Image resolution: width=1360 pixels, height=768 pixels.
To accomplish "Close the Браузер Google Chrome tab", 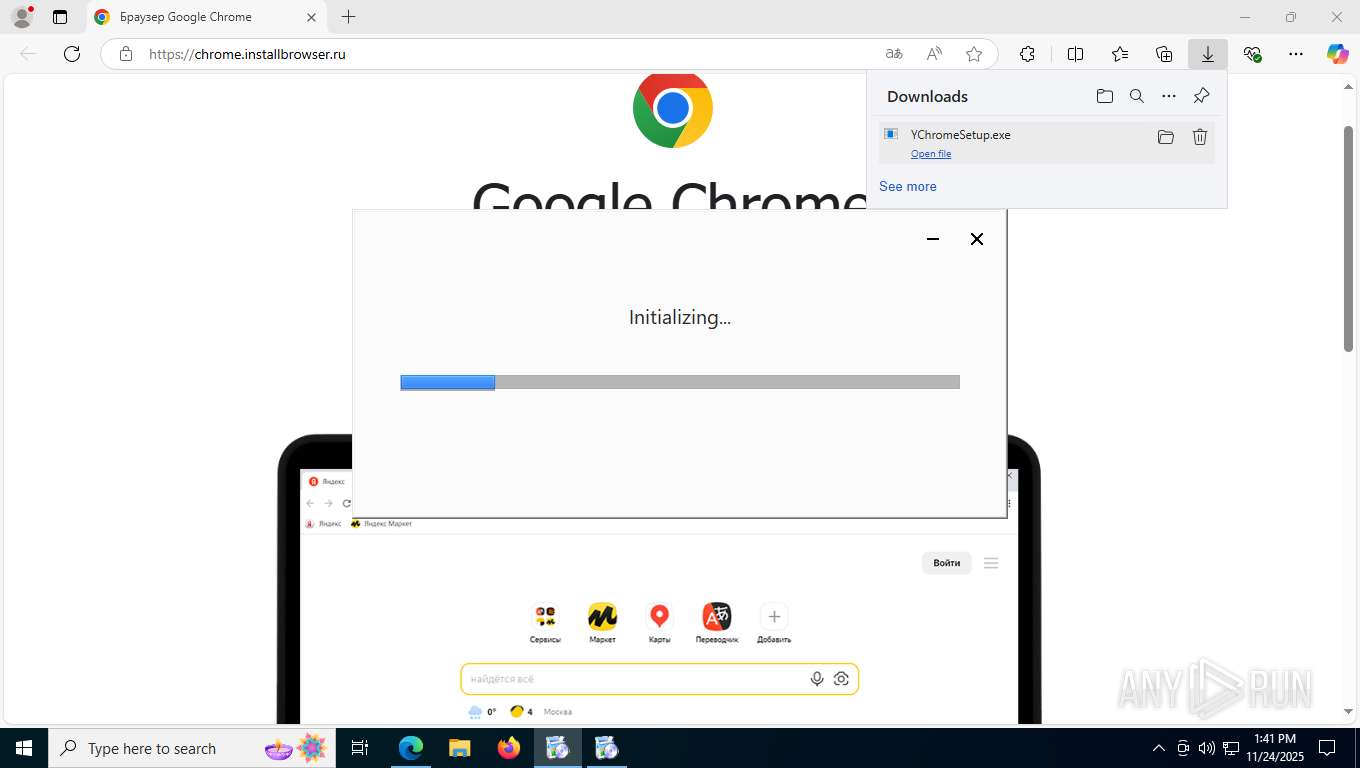I will (311, 17).
